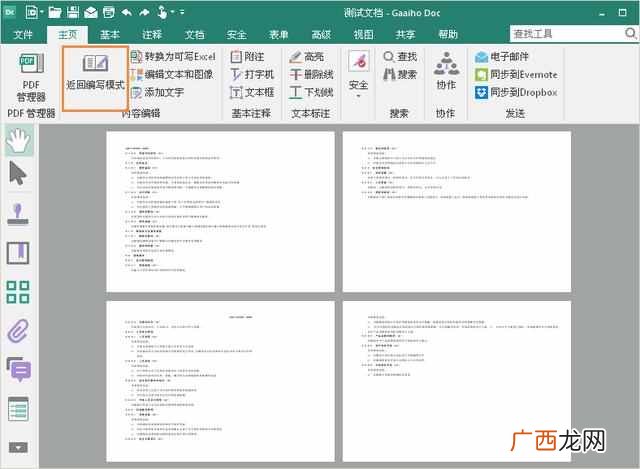This screenshot has height=469, width=640.
Task: Open the 文件 menu tab
Action: pos(23,35)
